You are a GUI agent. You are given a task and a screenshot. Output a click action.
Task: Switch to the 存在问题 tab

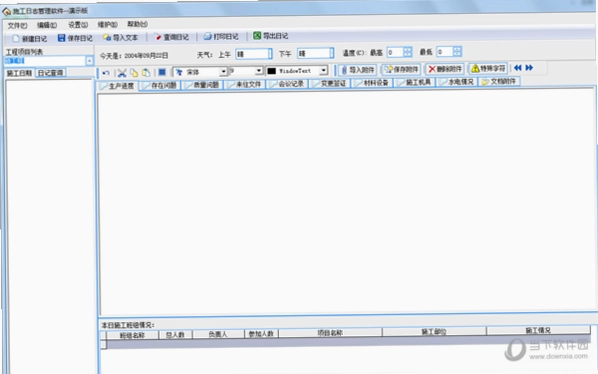(160, 85)
